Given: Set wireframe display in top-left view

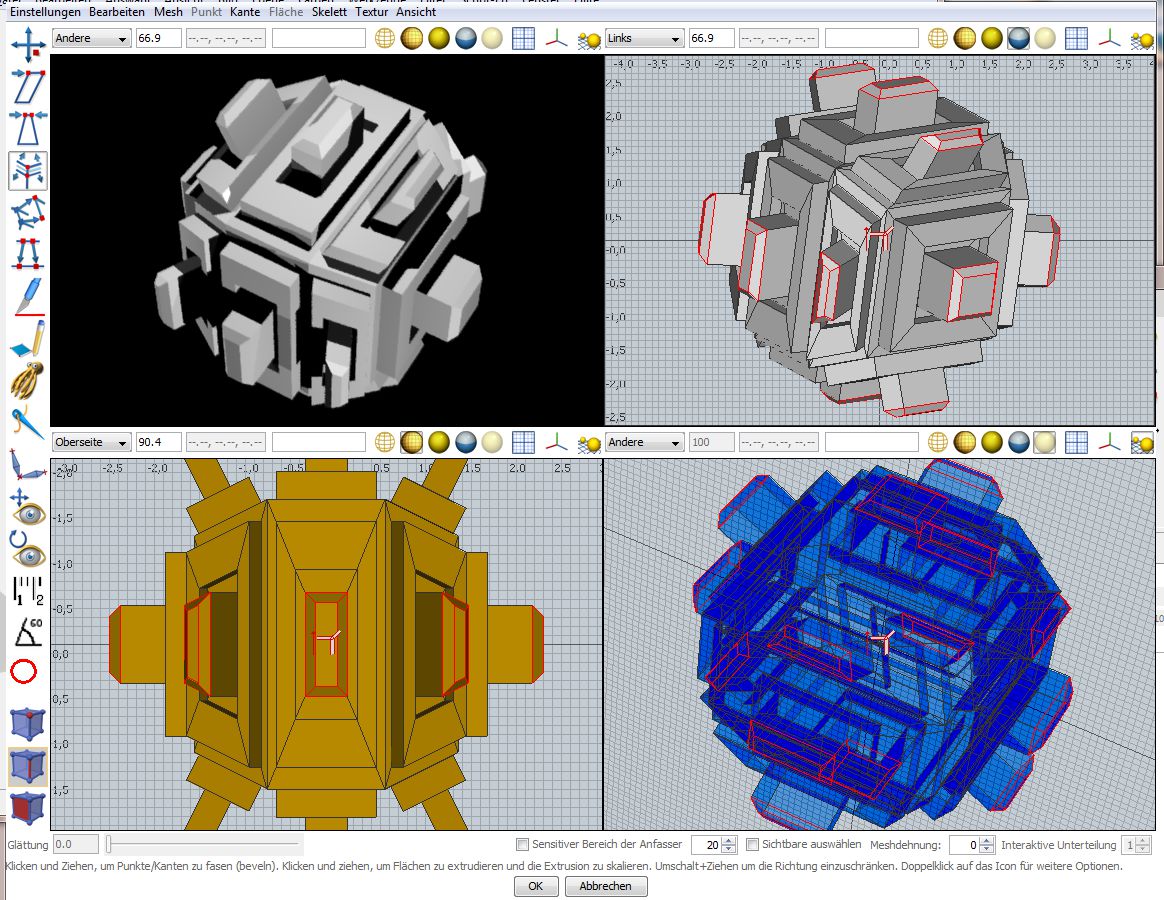Looking at the screenshot, I should 385,38.
